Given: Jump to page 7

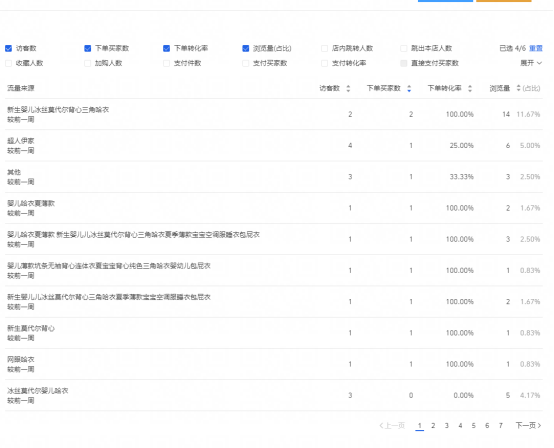Looking at the screenshot, I should tap(500, 425).
